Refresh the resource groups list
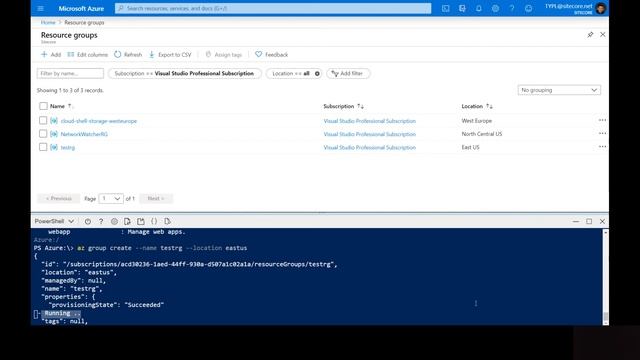Viewport: 640px width, 360px height. 128,54
